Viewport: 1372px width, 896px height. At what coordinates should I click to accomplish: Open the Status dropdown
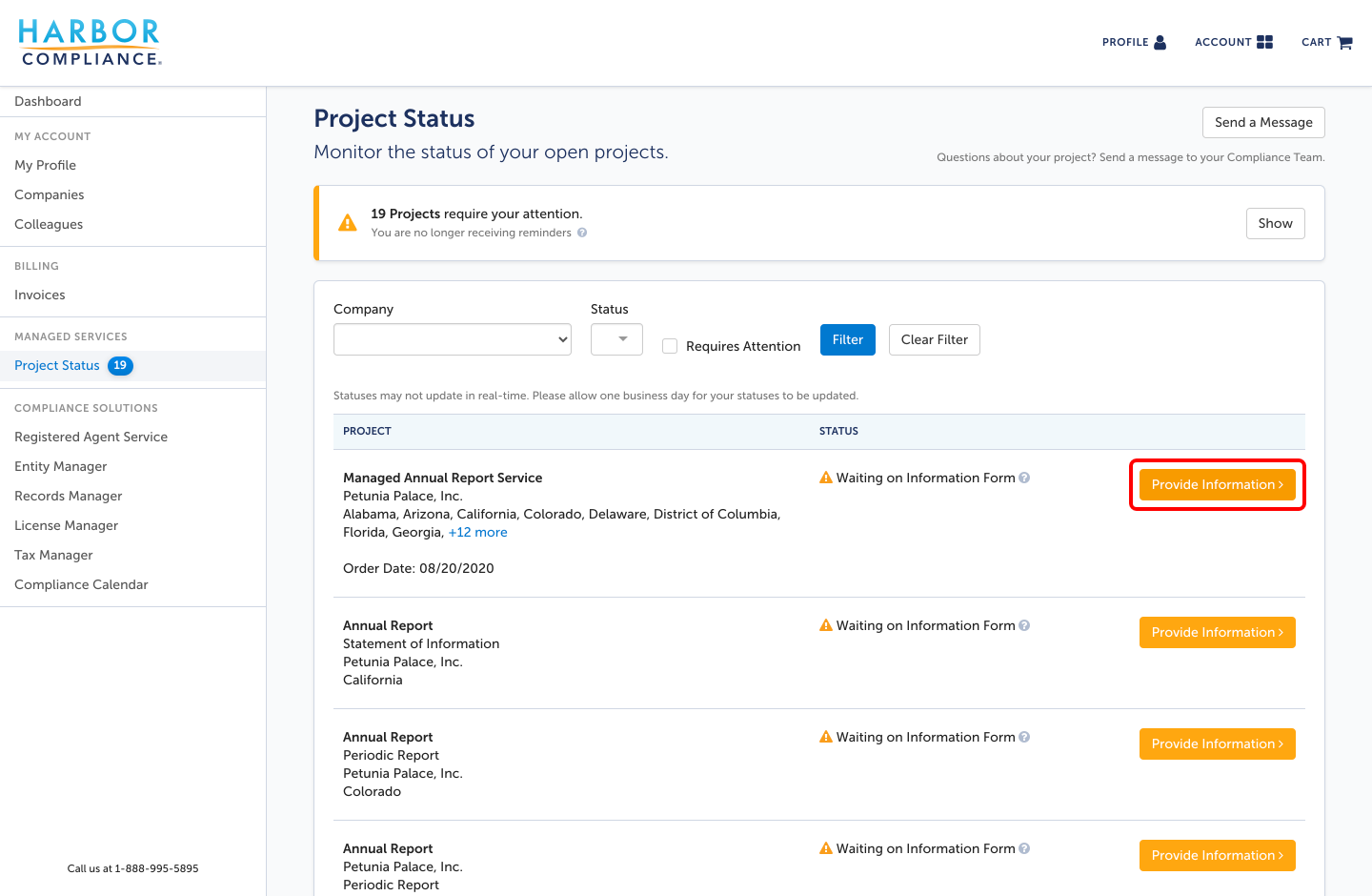click(x=616, y=339)
